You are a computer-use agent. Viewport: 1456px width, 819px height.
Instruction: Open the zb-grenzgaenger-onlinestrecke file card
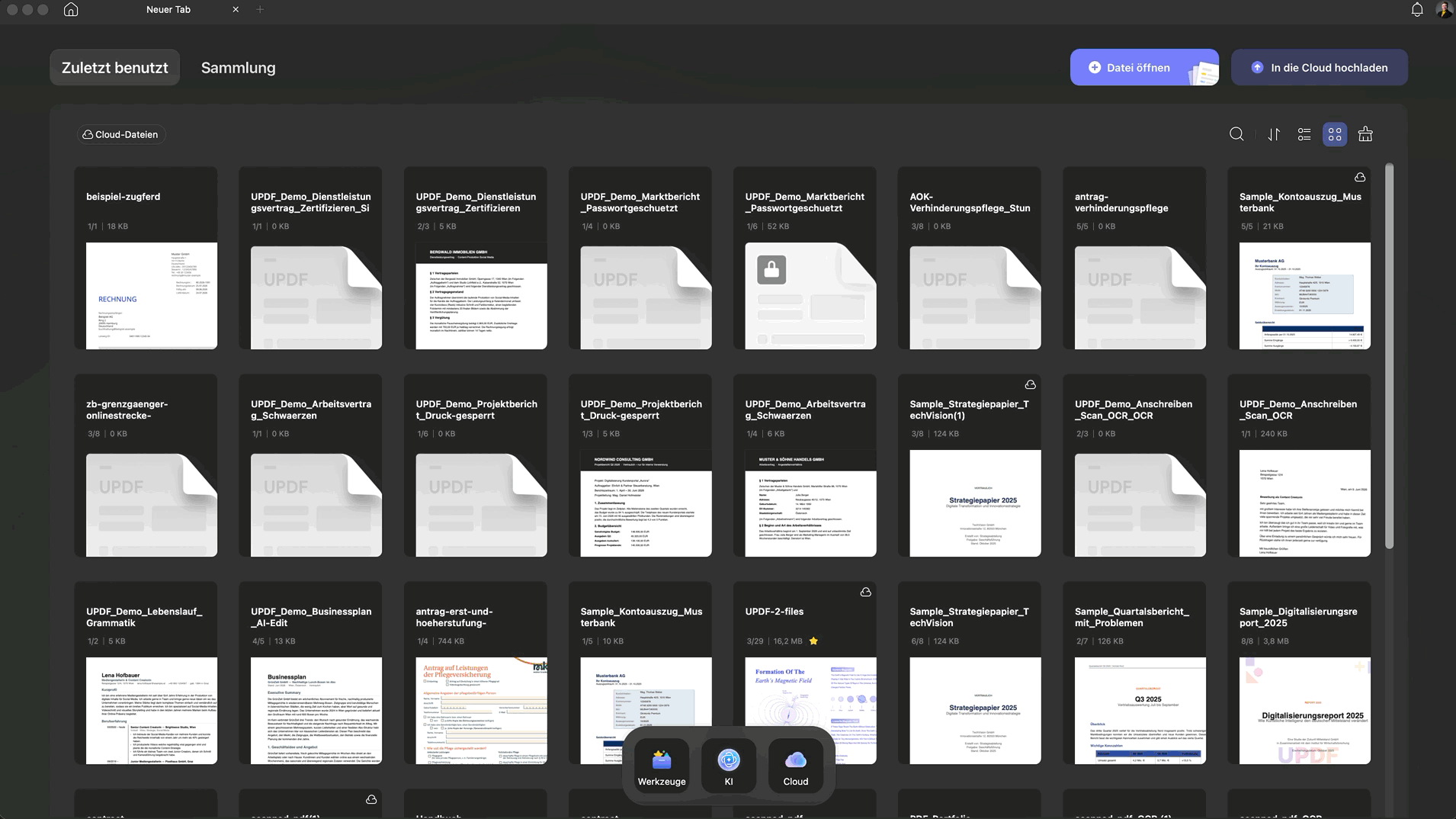pos(146,466)
